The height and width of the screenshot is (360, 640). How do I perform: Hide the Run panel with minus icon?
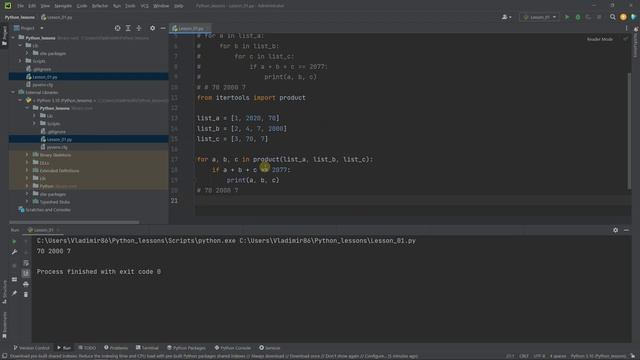point(626,230)
